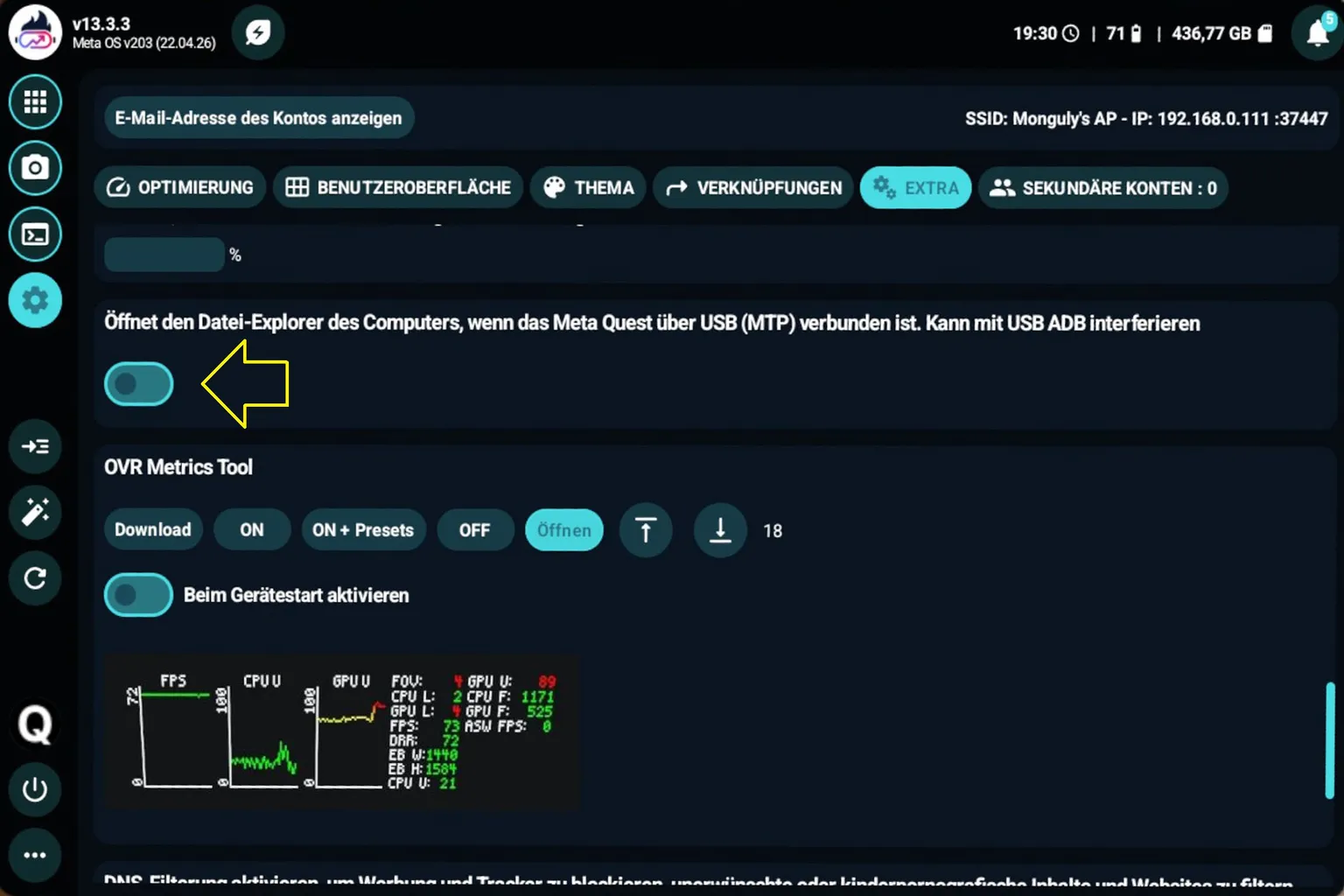Click the number 18 beside arrow buttons
1344x896 pixels.
click(773, 531)
